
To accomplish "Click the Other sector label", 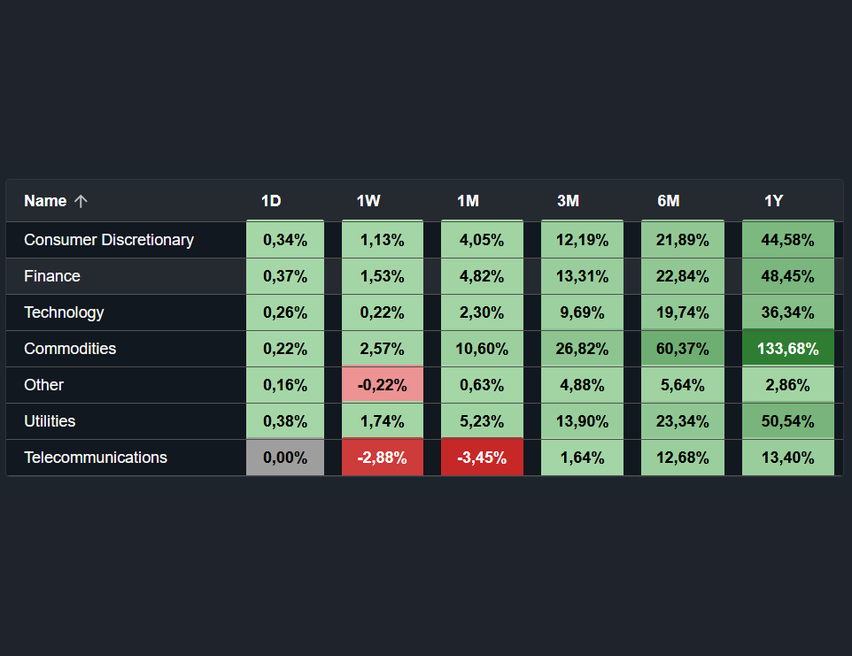I will (x=41, y=385).
